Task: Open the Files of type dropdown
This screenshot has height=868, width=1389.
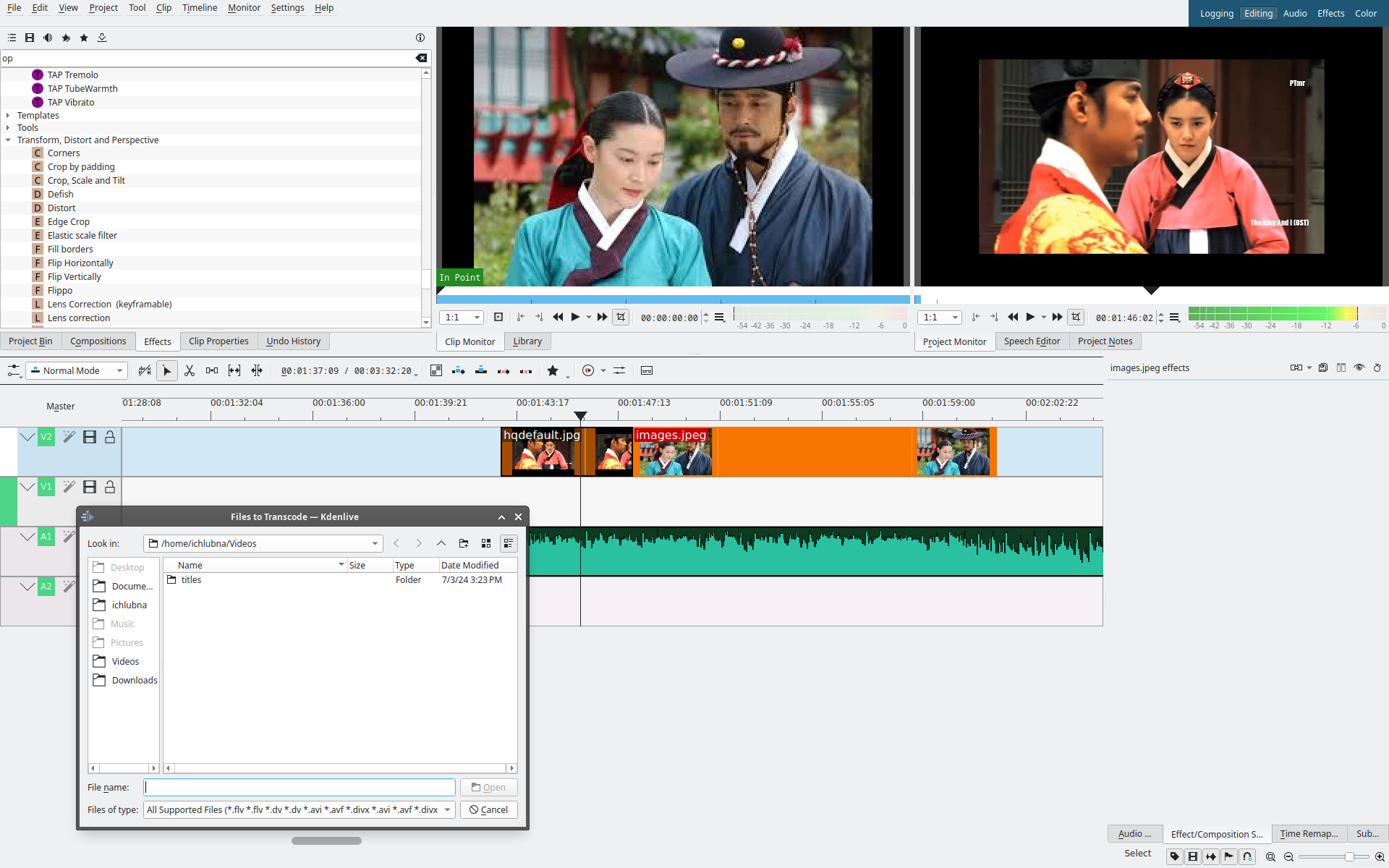Action: pyautogui.click(x=299, y=809)
